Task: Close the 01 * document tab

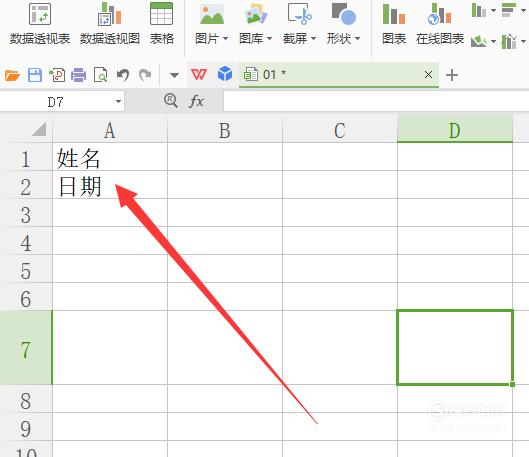Action: [428, 75]
